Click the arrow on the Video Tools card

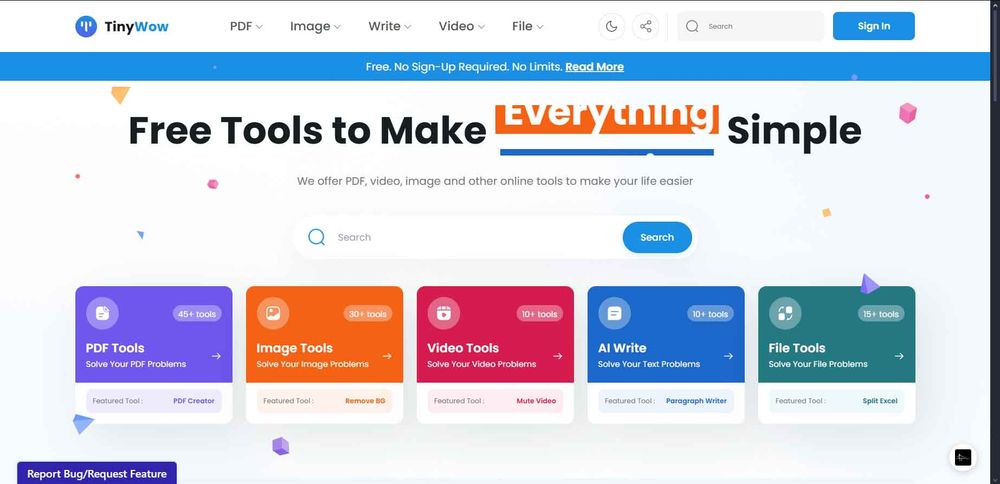tap(558, 356)
